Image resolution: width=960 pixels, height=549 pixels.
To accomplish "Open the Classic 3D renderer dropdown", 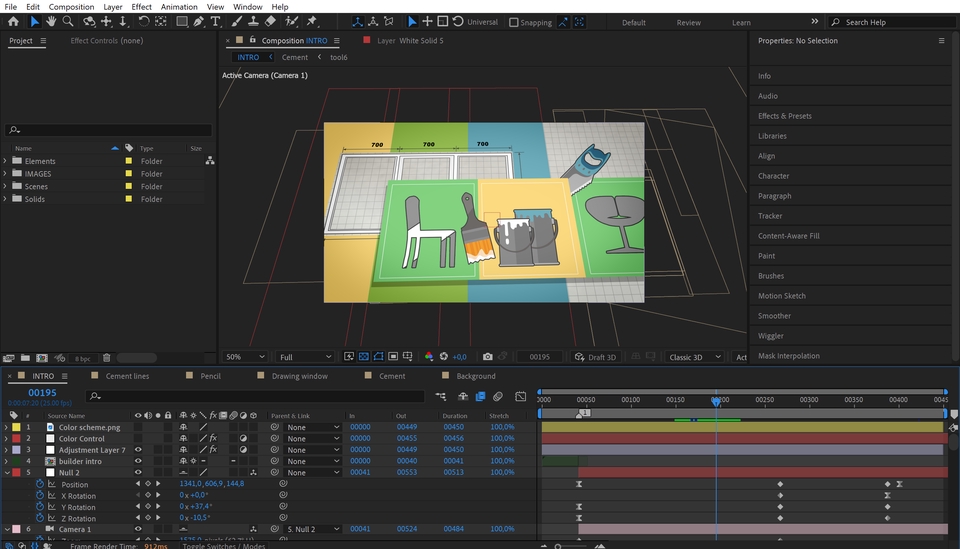I will pyautogui.click(x=693, y=357).
